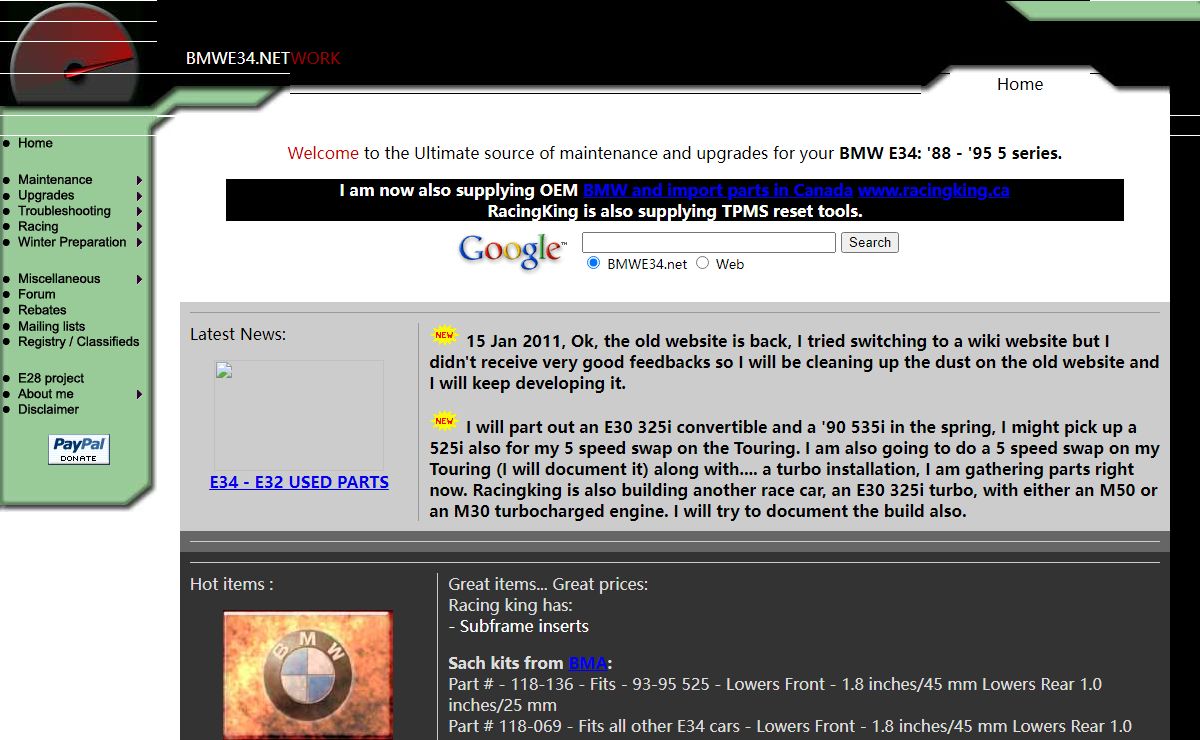Expand the Upgrades submenu arrow

click(140, 196)
